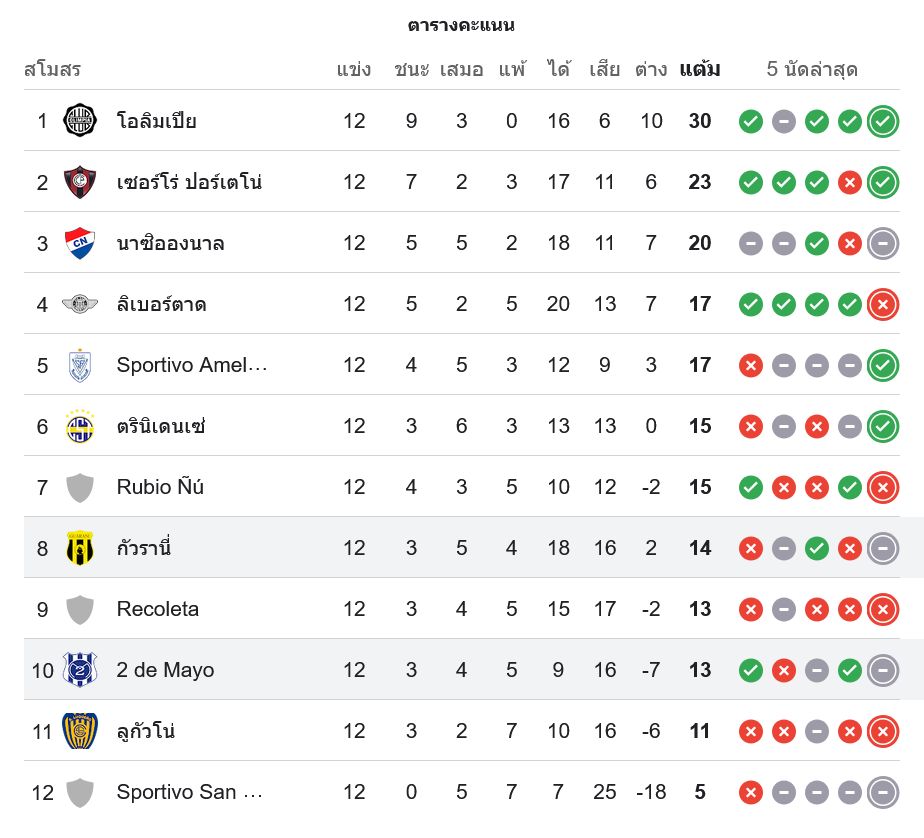This screenshot has width=924, height=838.
Task: Click the Cerro Porteño club crest icon
Action: 80,182
